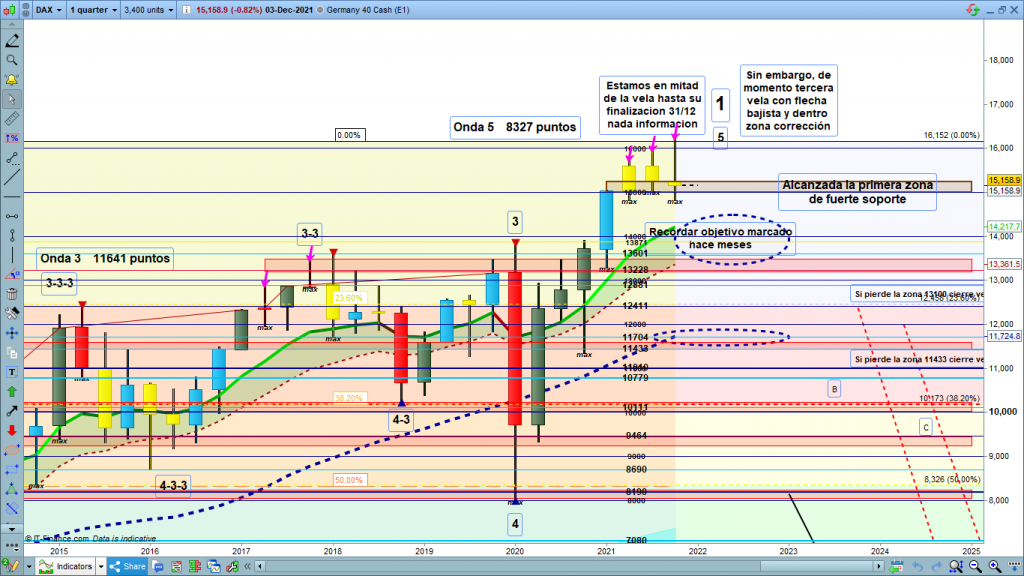The image size is (1024, 576).
Task: Select the pencil drawing tool
Action: click(11, 42)
